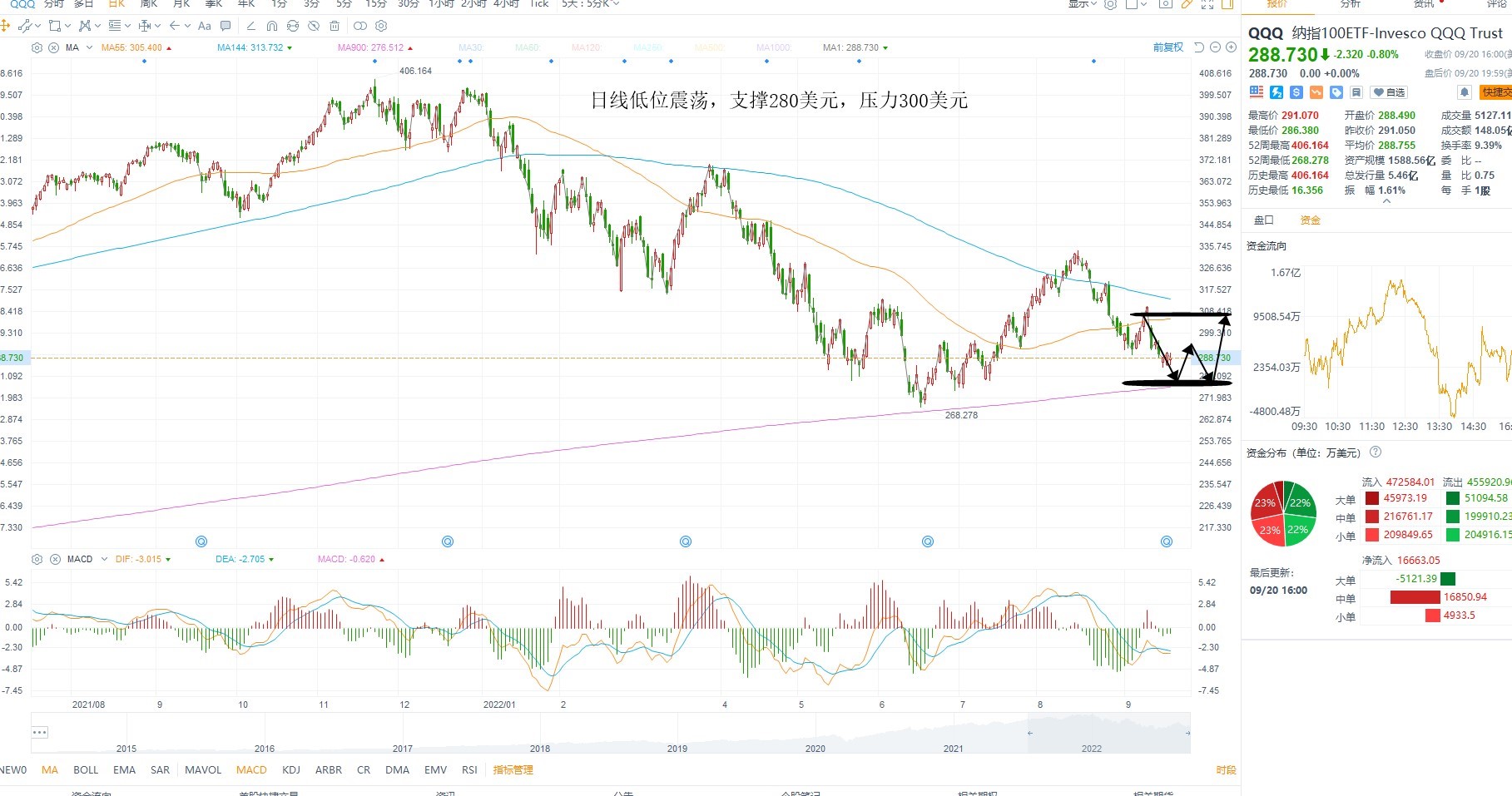This screenshot has width=1512, height=796.
Task: Open the 5分K multi-day dropdown
Action: pyautogui.click(x=590, y=3)
